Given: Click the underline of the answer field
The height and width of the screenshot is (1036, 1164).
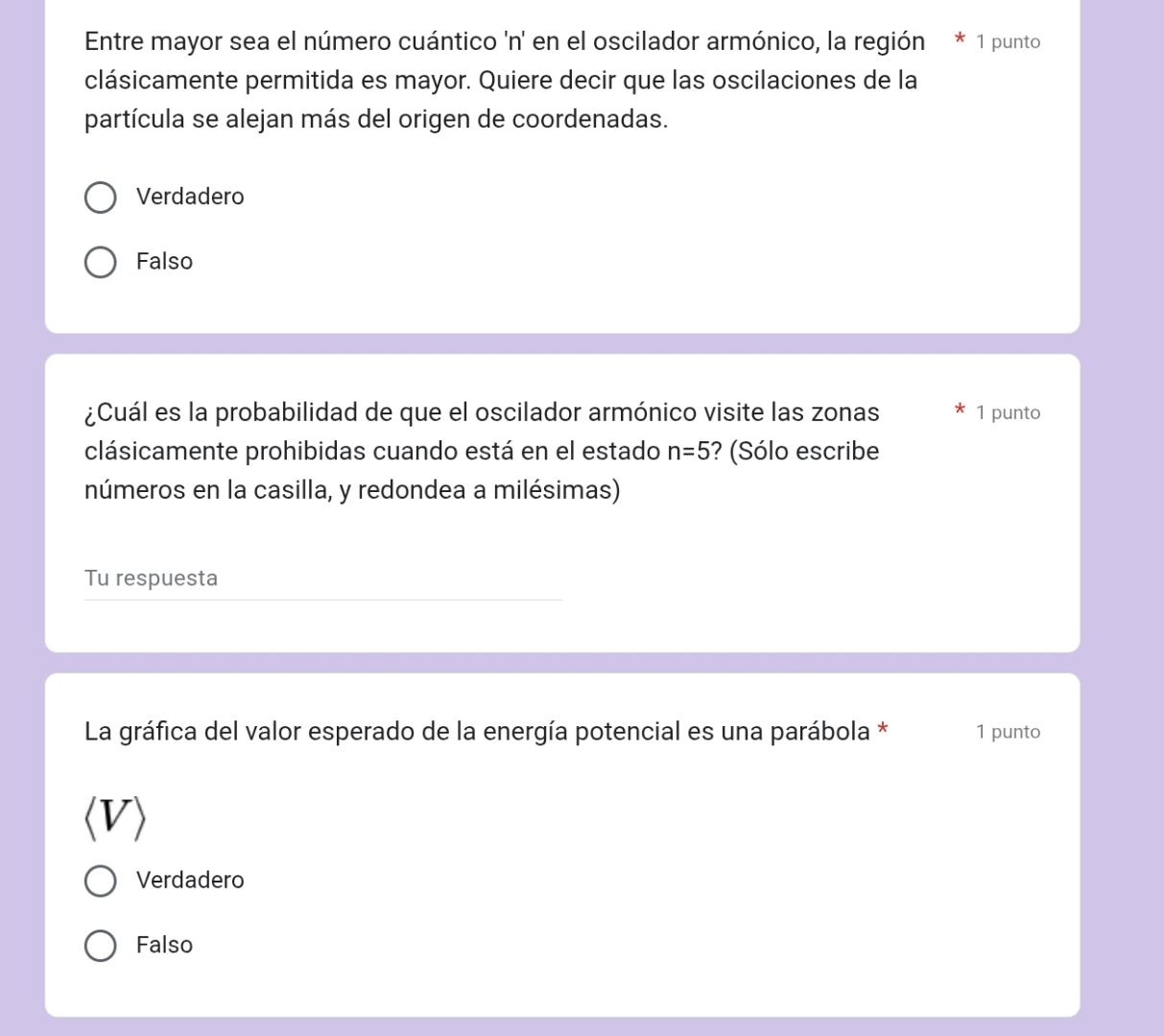Looking at the screenshot, I should (x=322, y=600).
